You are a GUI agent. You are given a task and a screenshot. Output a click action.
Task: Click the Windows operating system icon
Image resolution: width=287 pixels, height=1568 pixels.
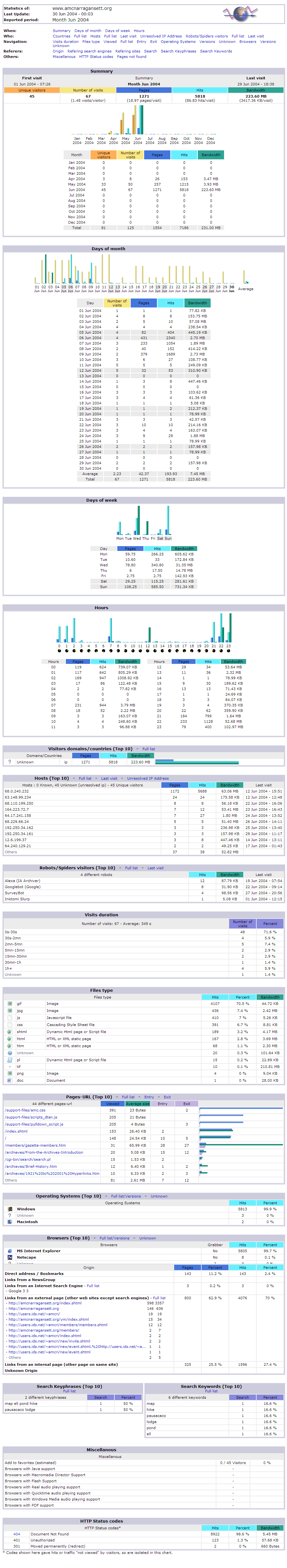(x=10, y=1208)
